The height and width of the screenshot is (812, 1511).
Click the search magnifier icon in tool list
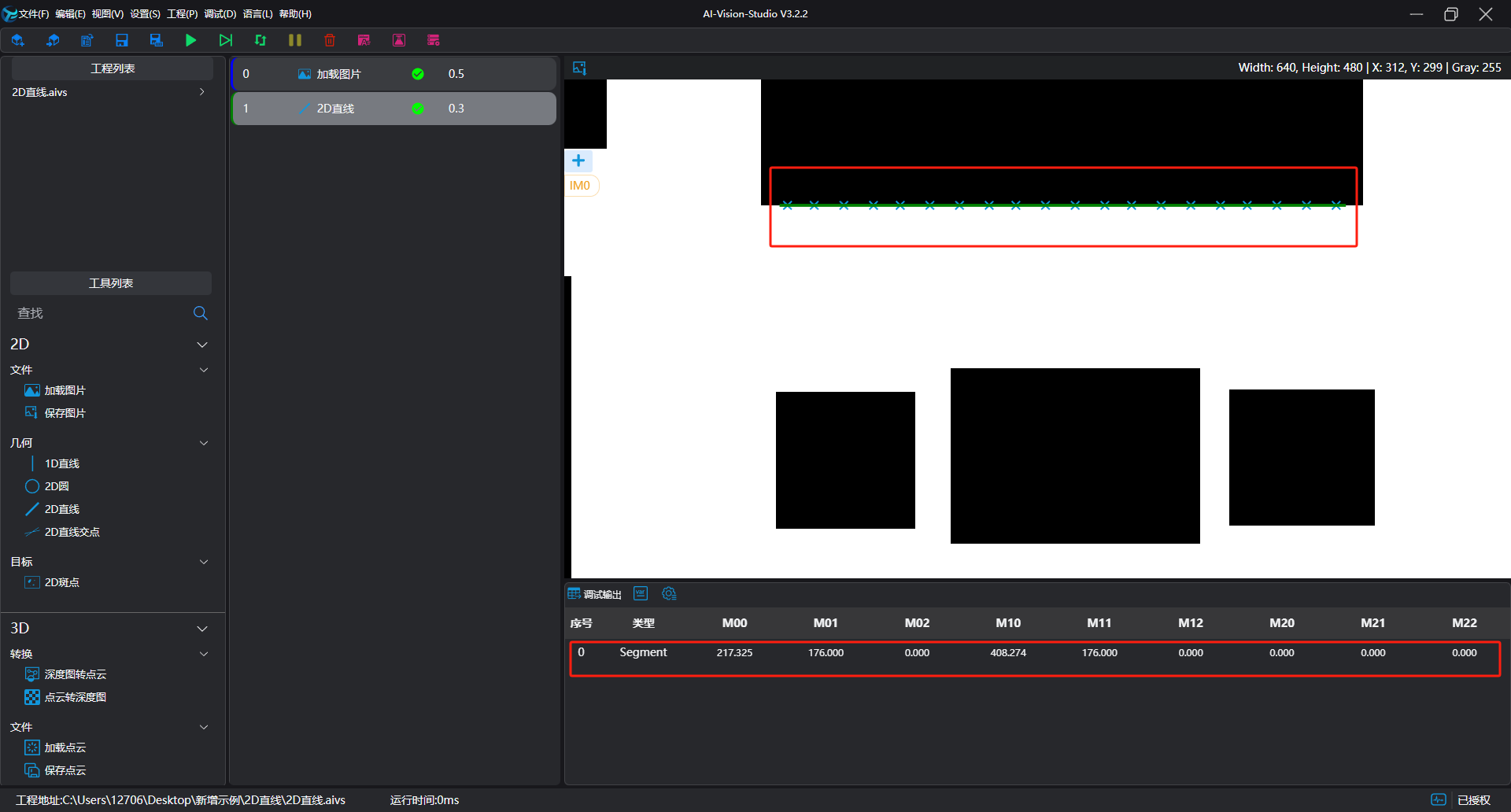[201, 313]
